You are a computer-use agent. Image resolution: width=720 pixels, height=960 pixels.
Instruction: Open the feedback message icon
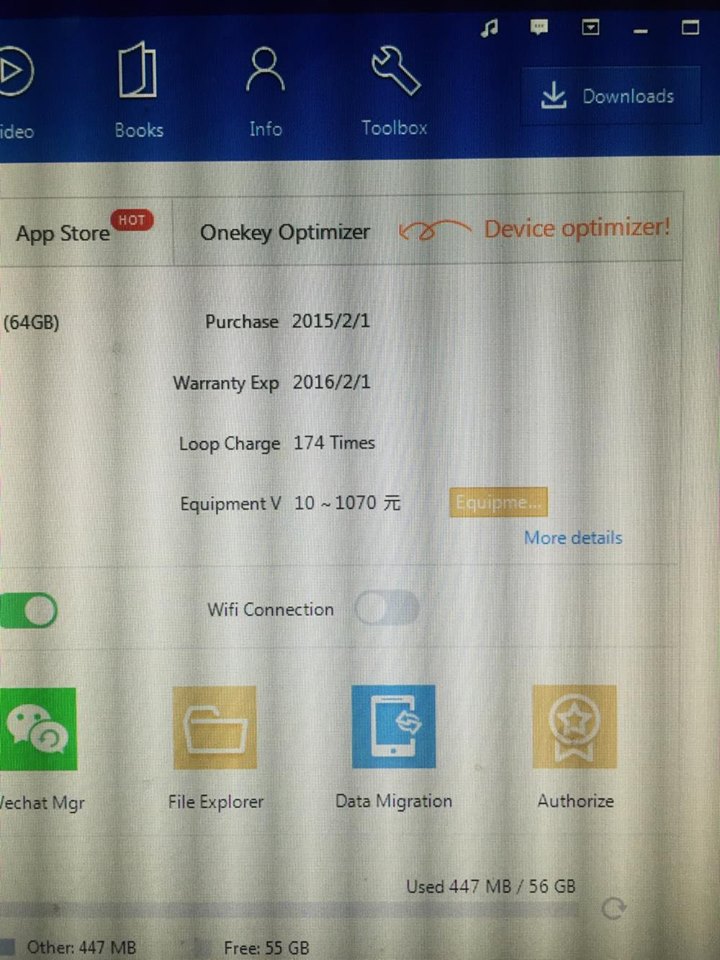point(540,27)
